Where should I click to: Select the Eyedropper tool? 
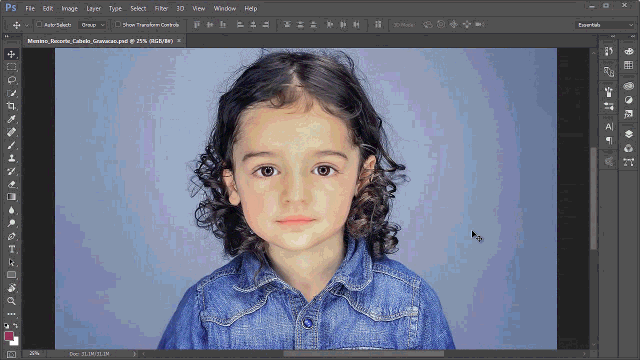11,119
